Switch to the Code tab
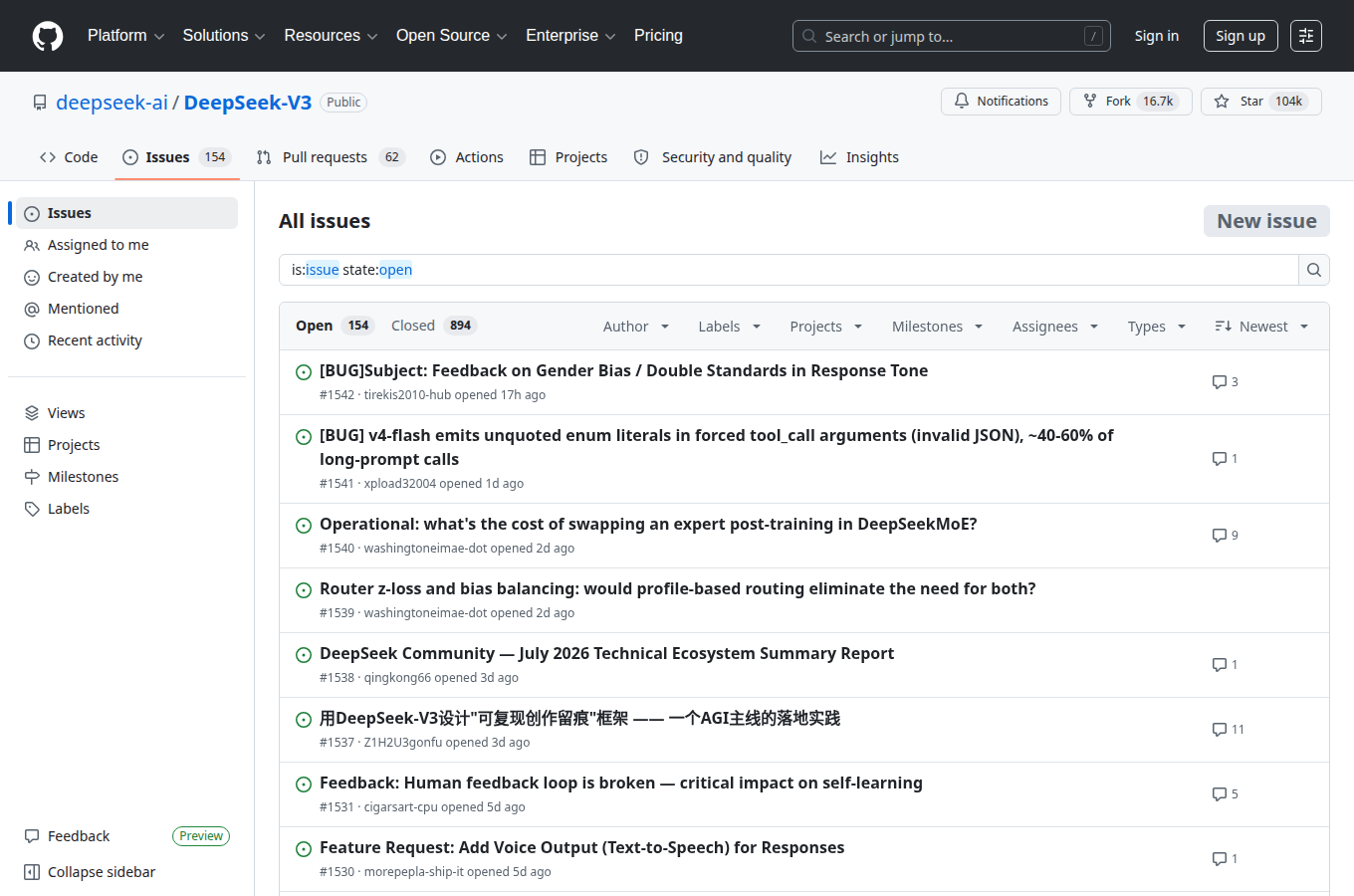The image size is (1354, 896). [x=69, y=157]
